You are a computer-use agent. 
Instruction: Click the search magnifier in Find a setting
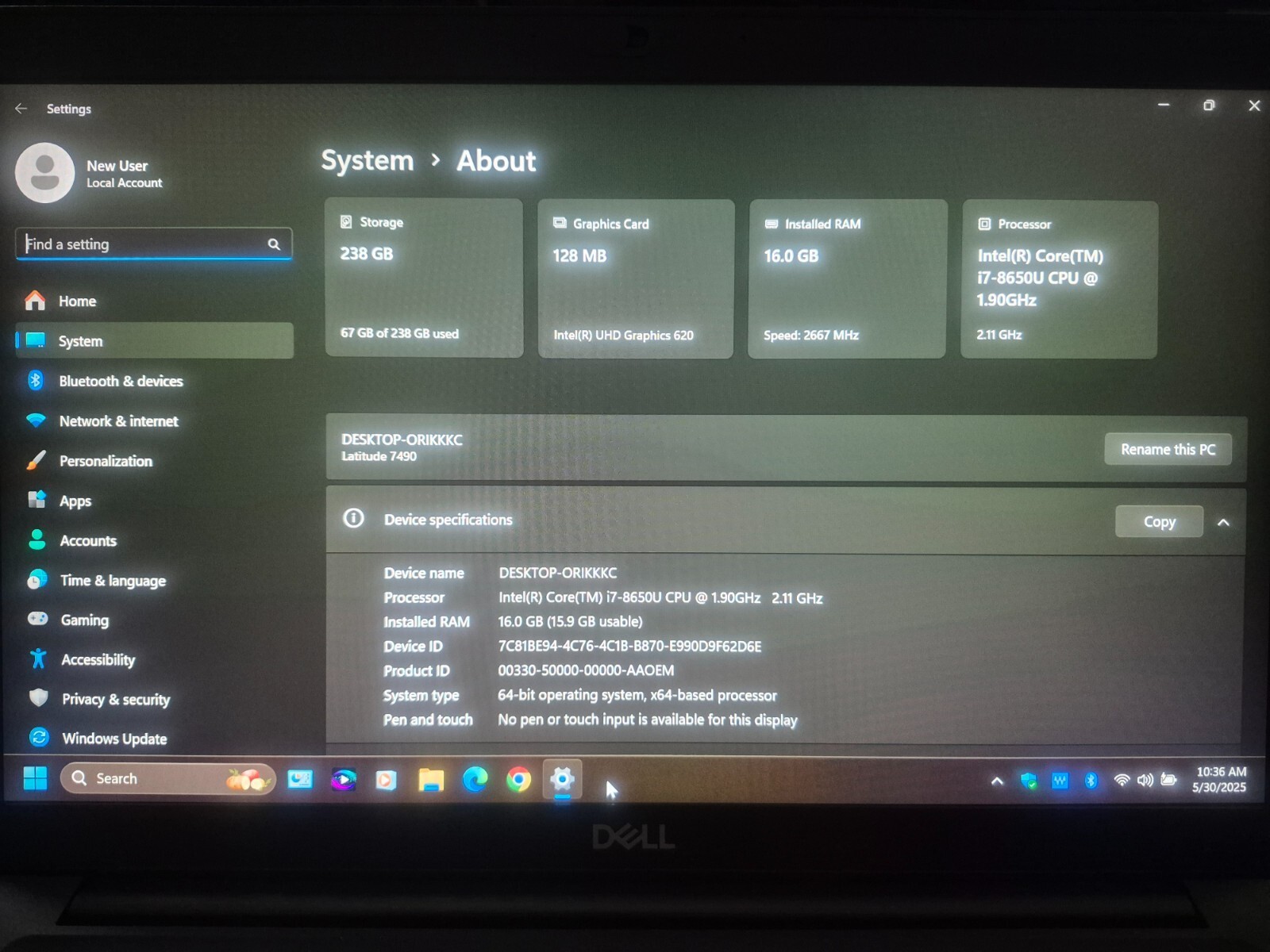click(x=274, y=244)
